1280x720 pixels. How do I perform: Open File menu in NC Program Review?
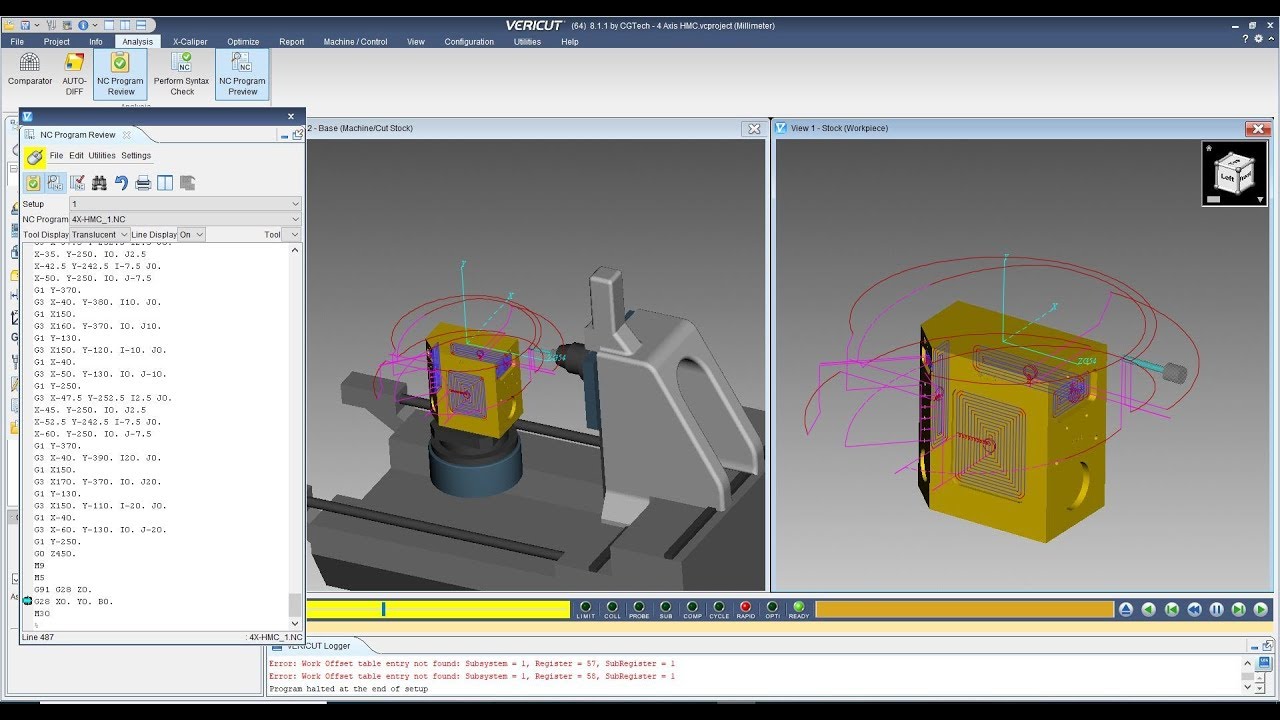click(x=56, y=156)
